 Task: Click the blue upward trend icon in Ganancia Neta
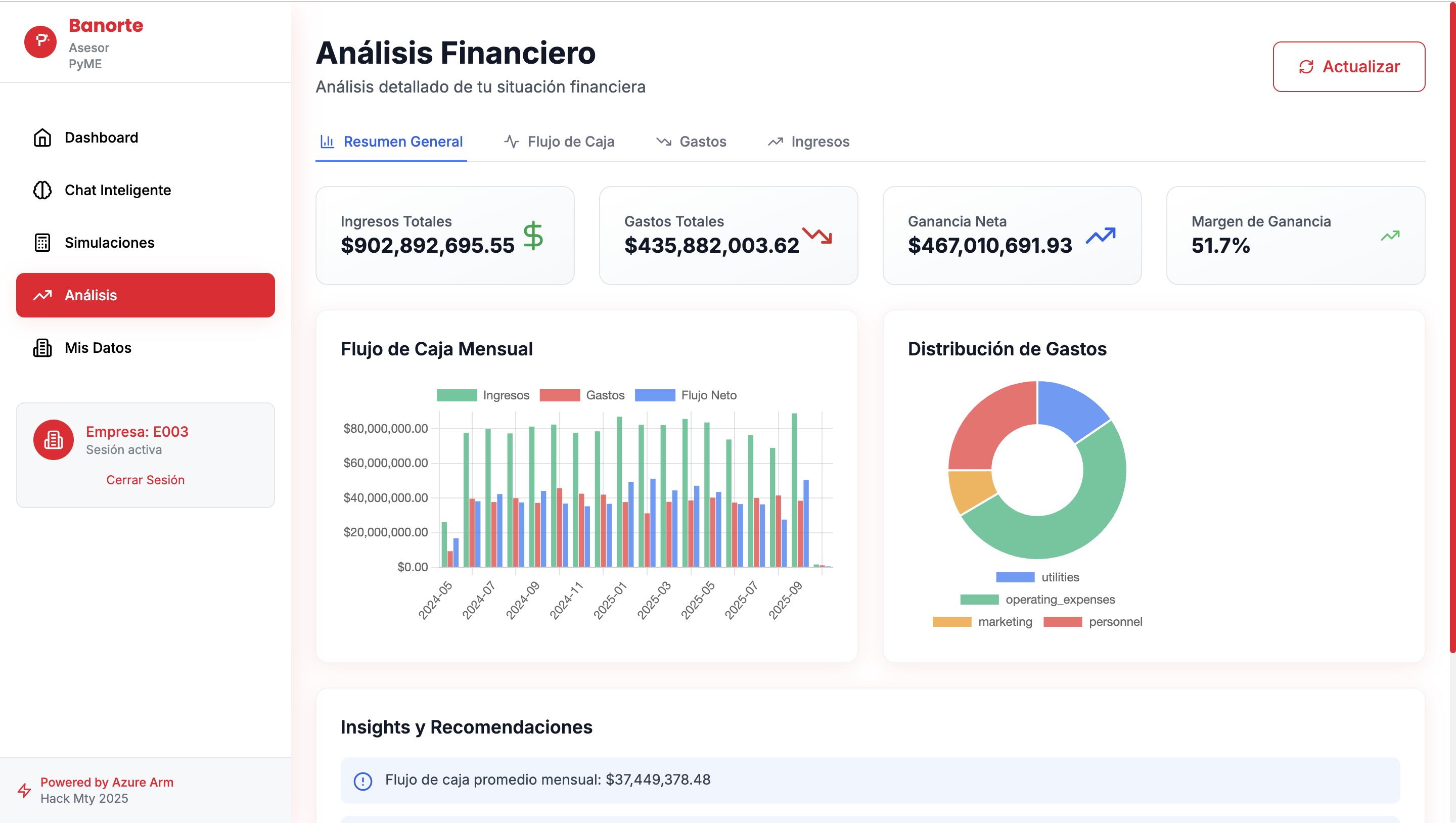coord(1101,235)
